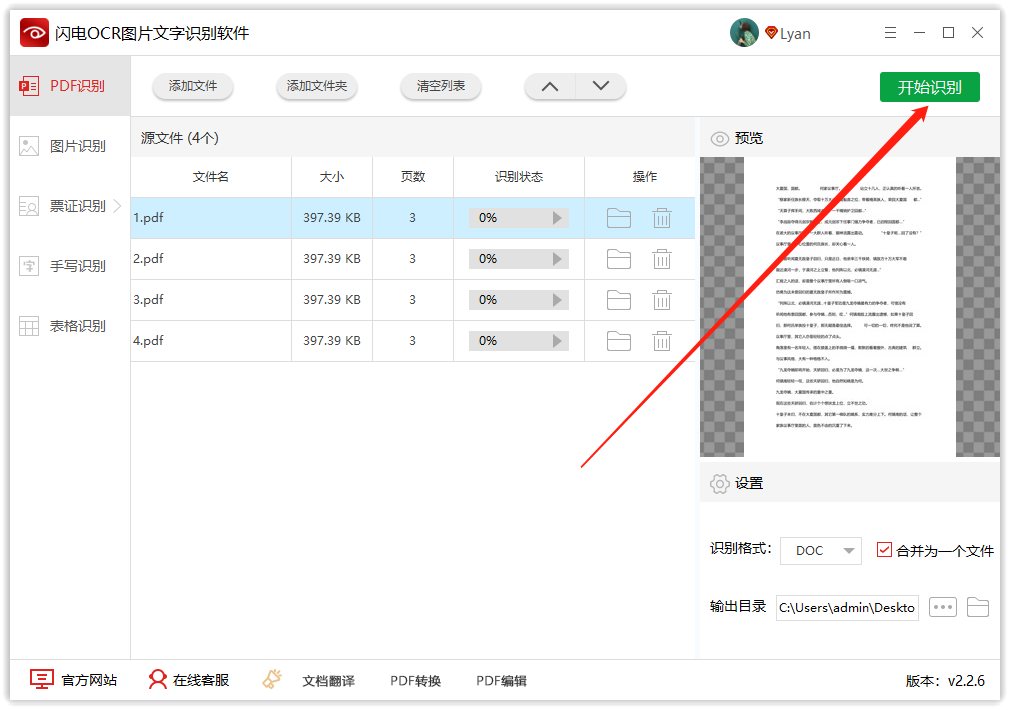Click the 大小 column header

[332, 177]
